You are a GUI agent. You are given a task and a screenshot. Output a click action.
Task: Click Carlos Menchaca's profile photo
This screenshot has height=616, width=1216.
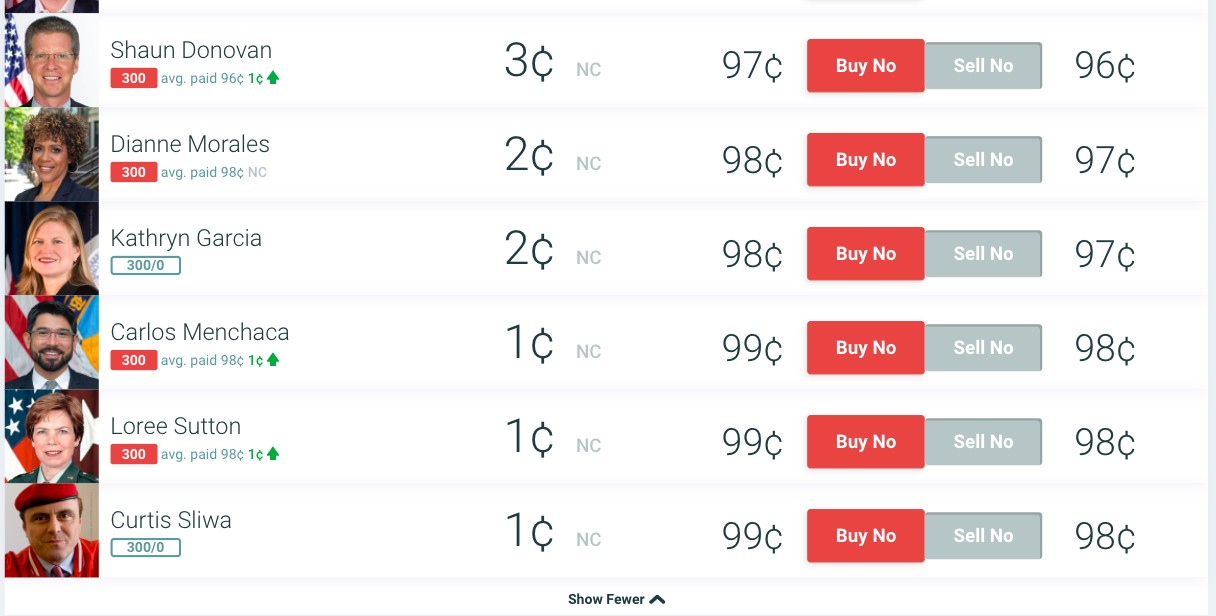52,343
